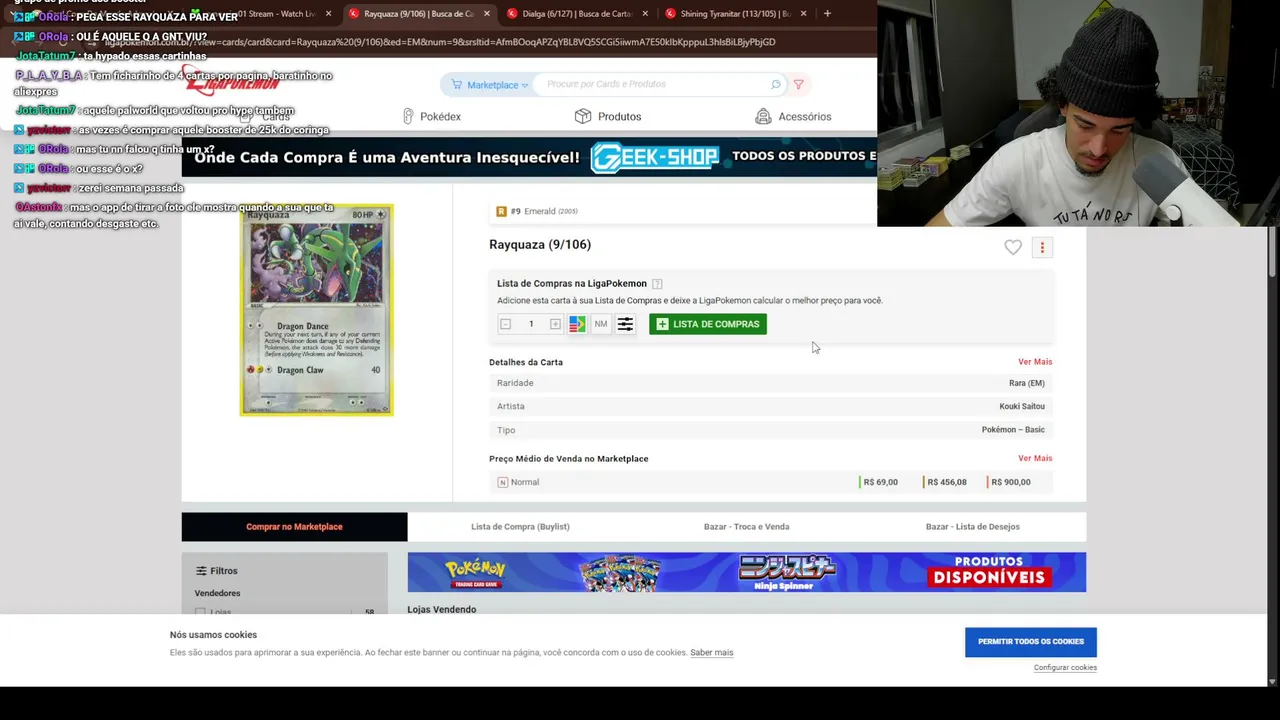The image size is (1280, 720).
Task: Open the Saber mais cookie link
Action: tap(711, 652)
